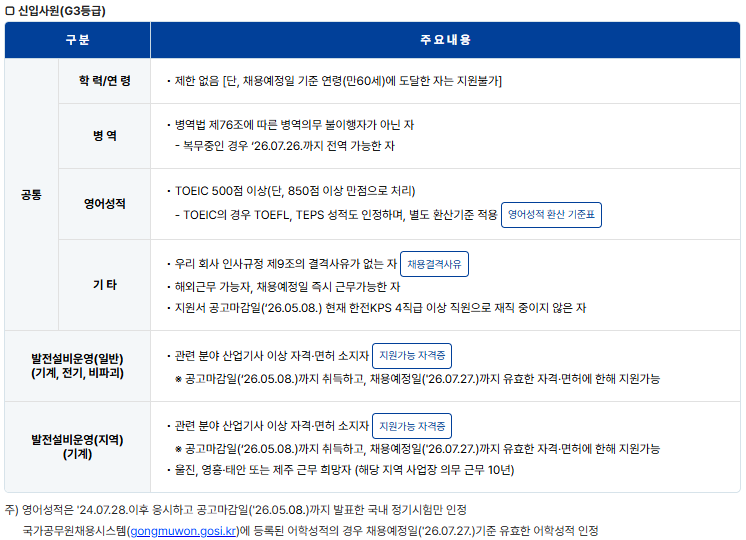The image size is (746, 540).
Task: Select the 영어성적 row label
Action: pyautogui.click(x=105, y=204)
